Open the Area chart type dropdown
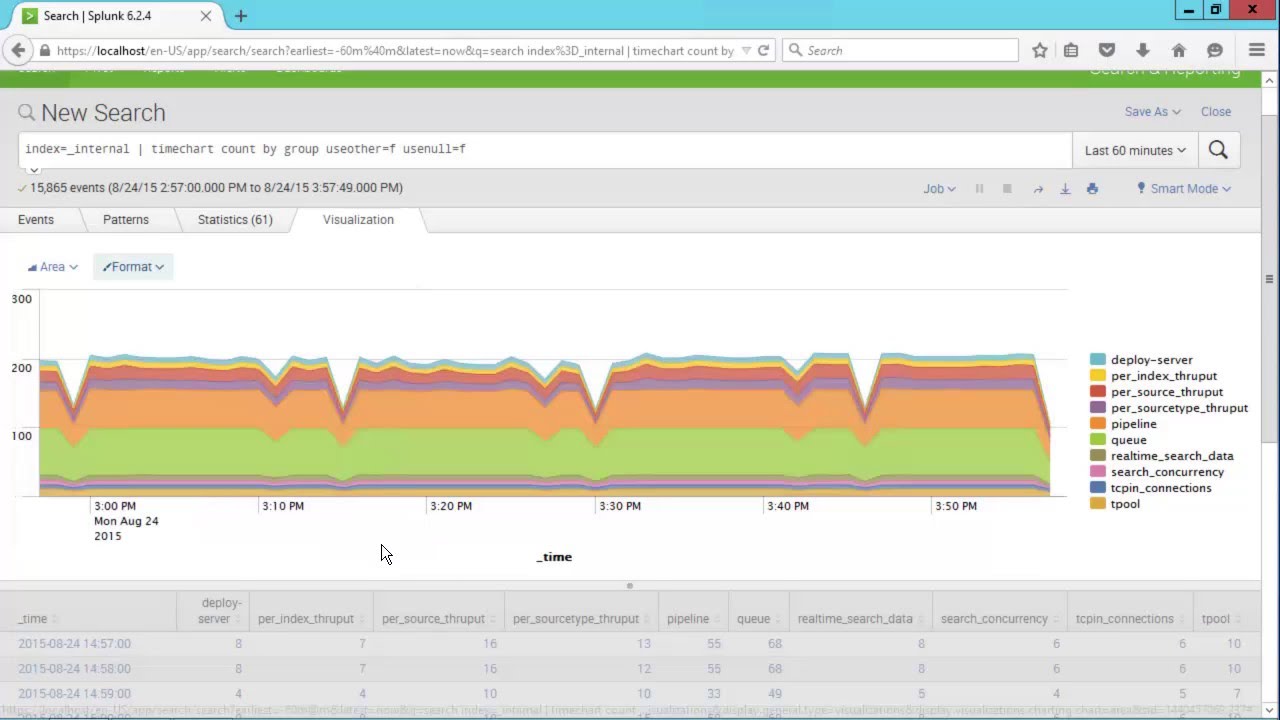The image size is (1280, 720). (x=53, y=267)
